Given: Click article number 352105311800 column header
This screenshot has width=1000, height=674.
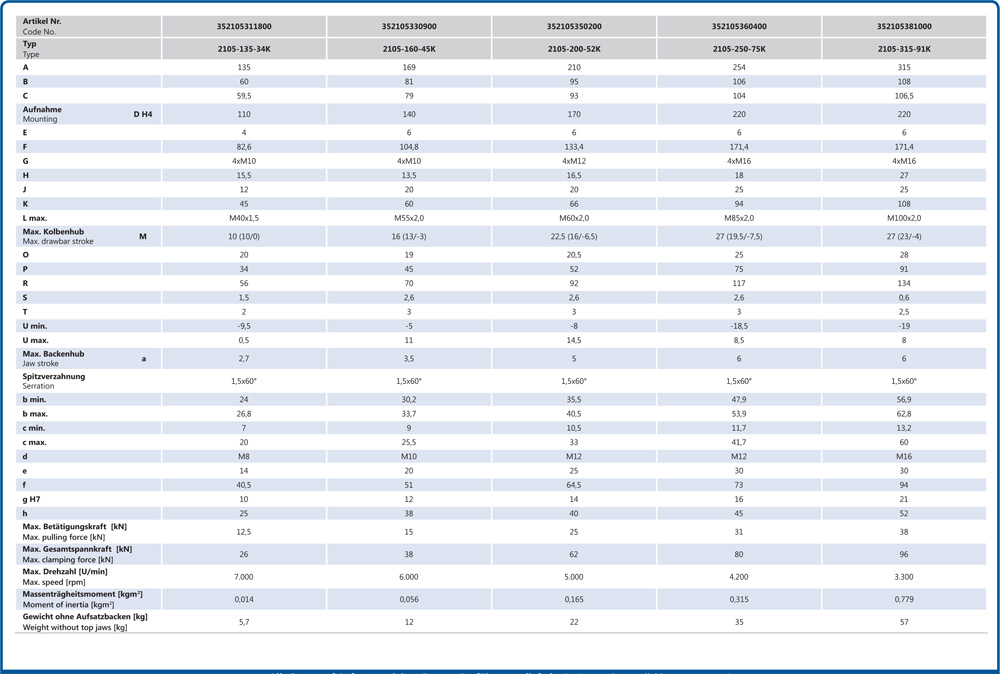Looking at the screenshot, I should [x=244, y=26].
